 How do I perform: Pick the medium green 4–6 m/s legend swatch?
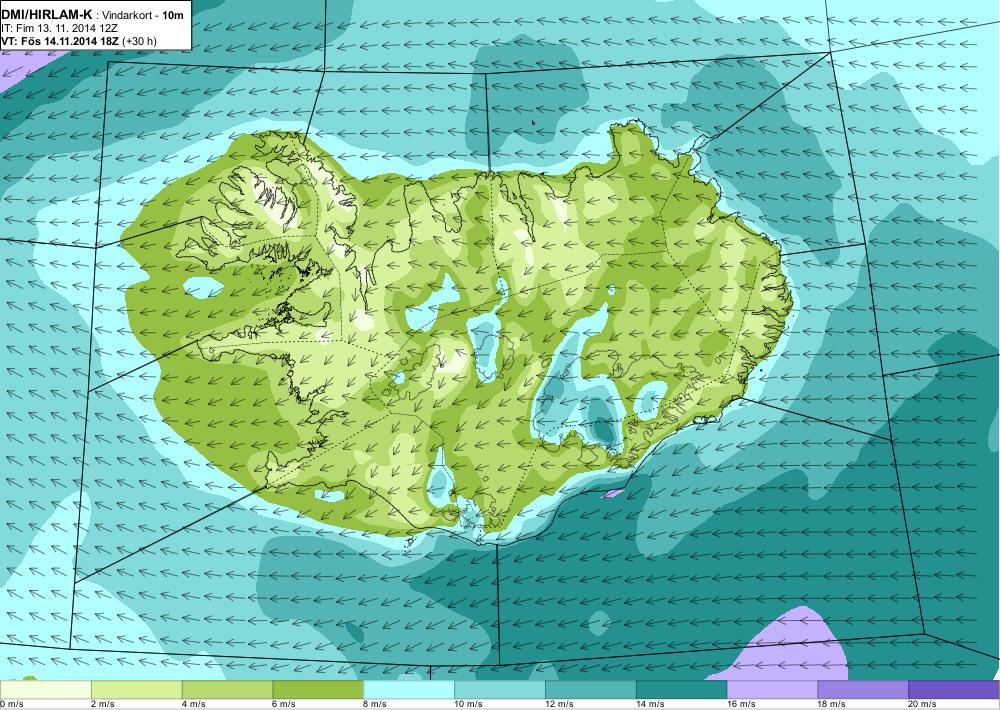tap(227, 690)
